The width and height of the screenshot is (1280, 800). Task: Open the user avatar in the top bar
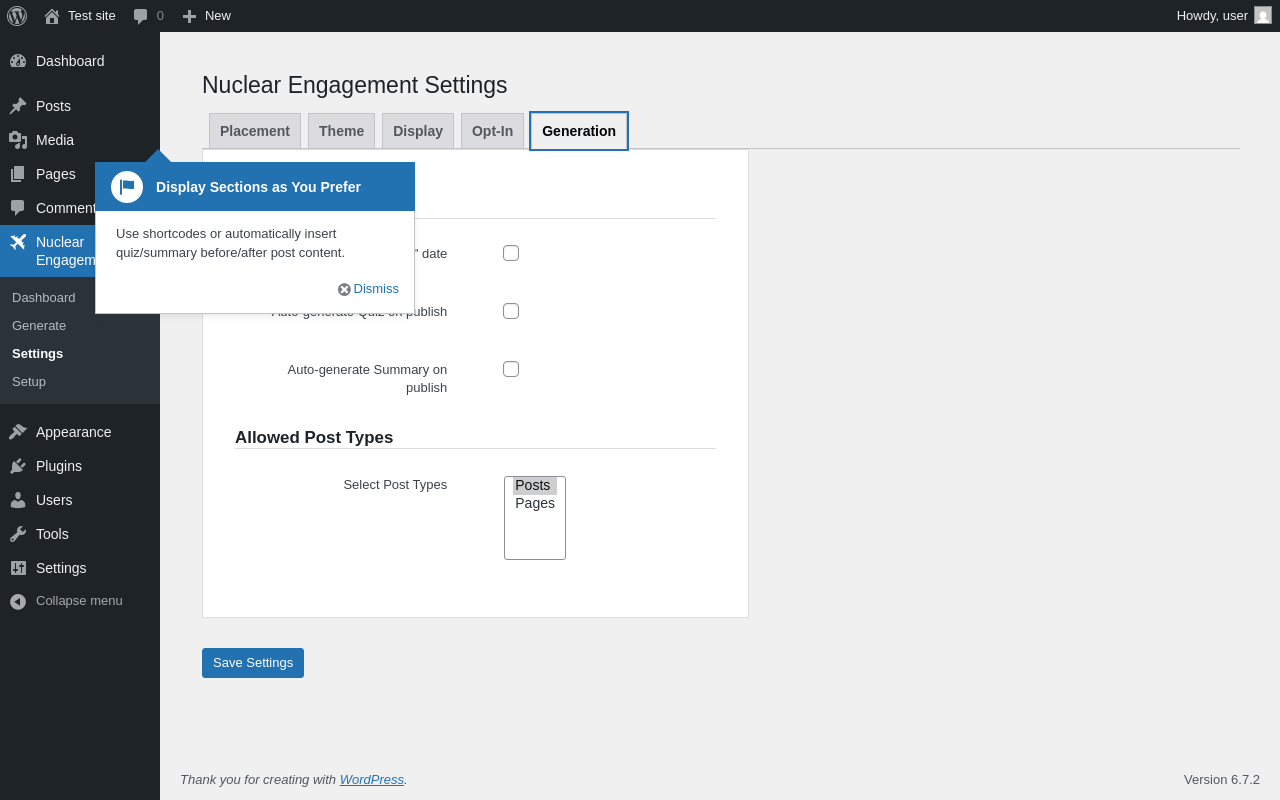[x=1263, y=15]
